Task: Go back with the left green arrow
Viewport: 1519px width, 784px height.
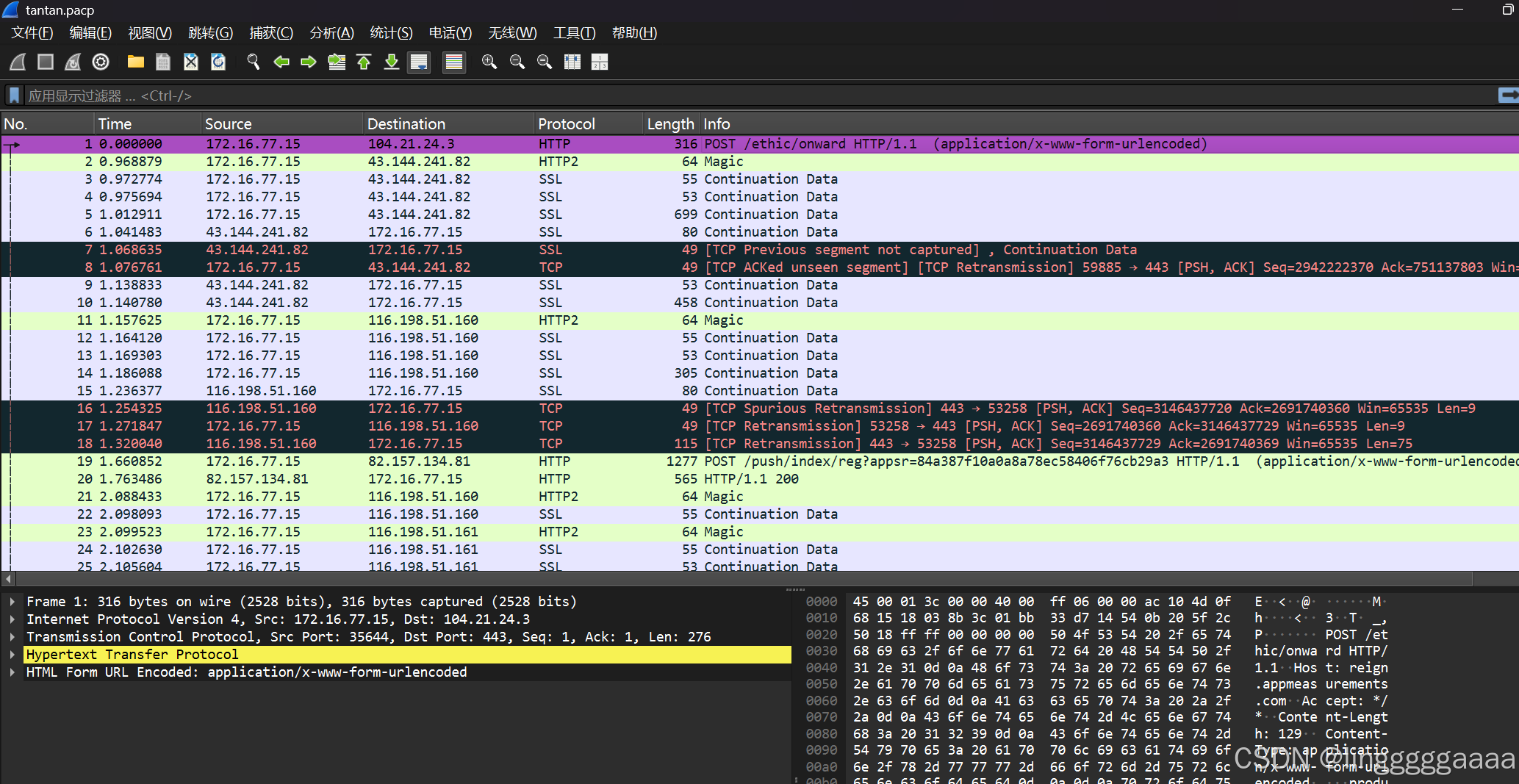Action: click(x=281, y=62)
